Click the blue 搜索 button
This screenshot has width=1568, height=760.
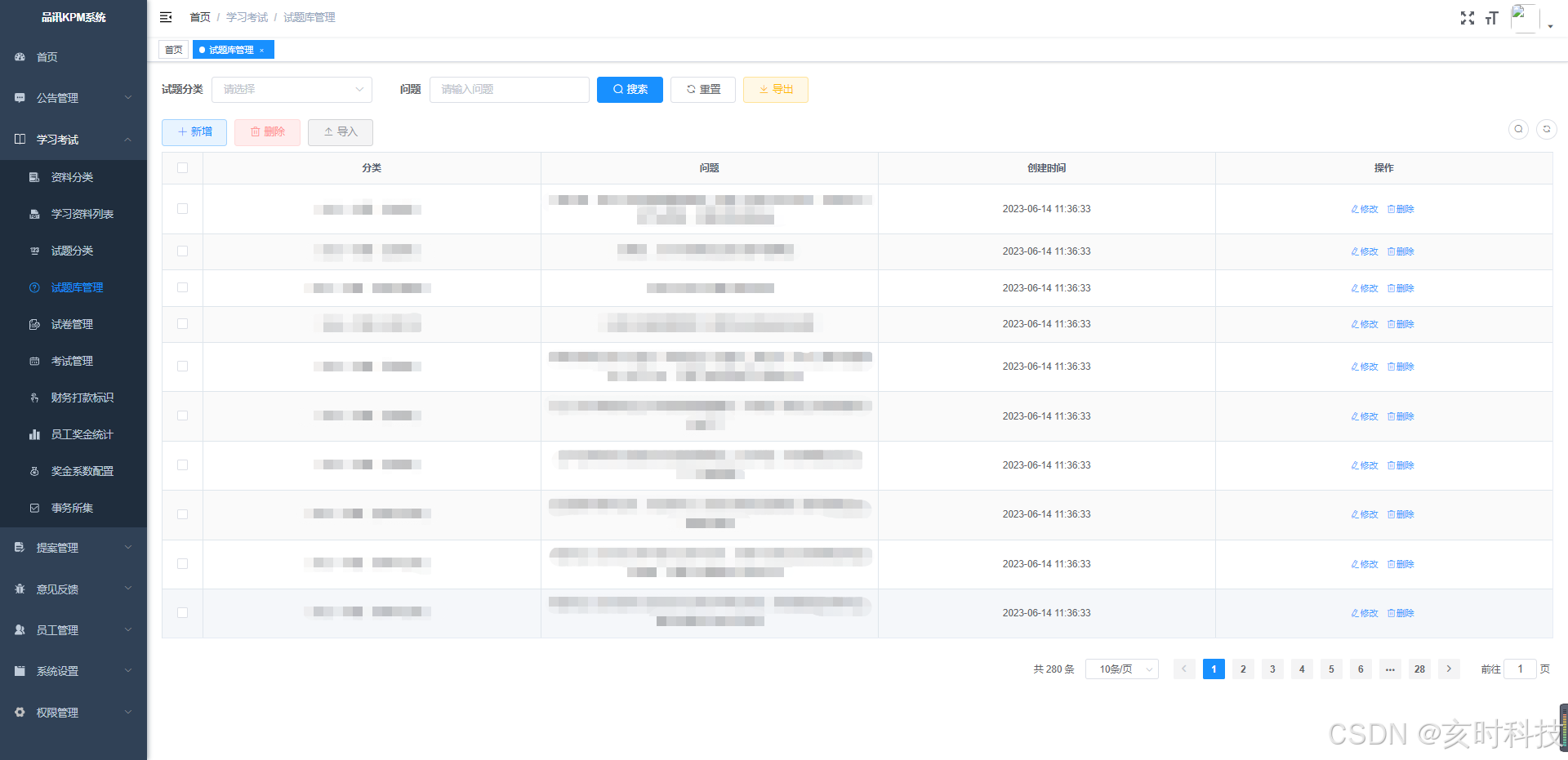click(630, 90)
